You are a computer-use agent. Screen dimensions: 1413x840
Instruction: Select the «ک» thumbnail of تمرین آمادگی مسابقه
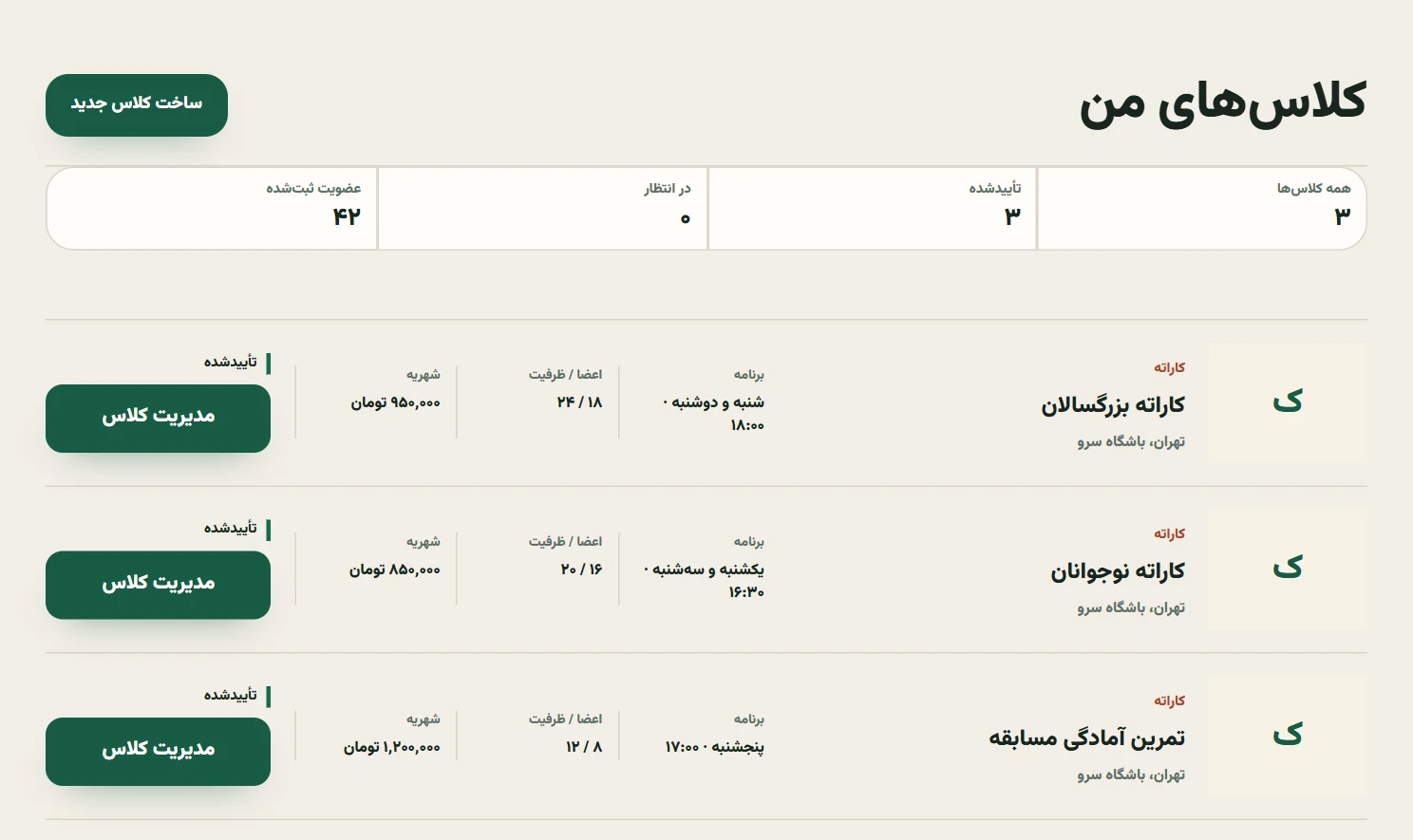point(1288,736)
